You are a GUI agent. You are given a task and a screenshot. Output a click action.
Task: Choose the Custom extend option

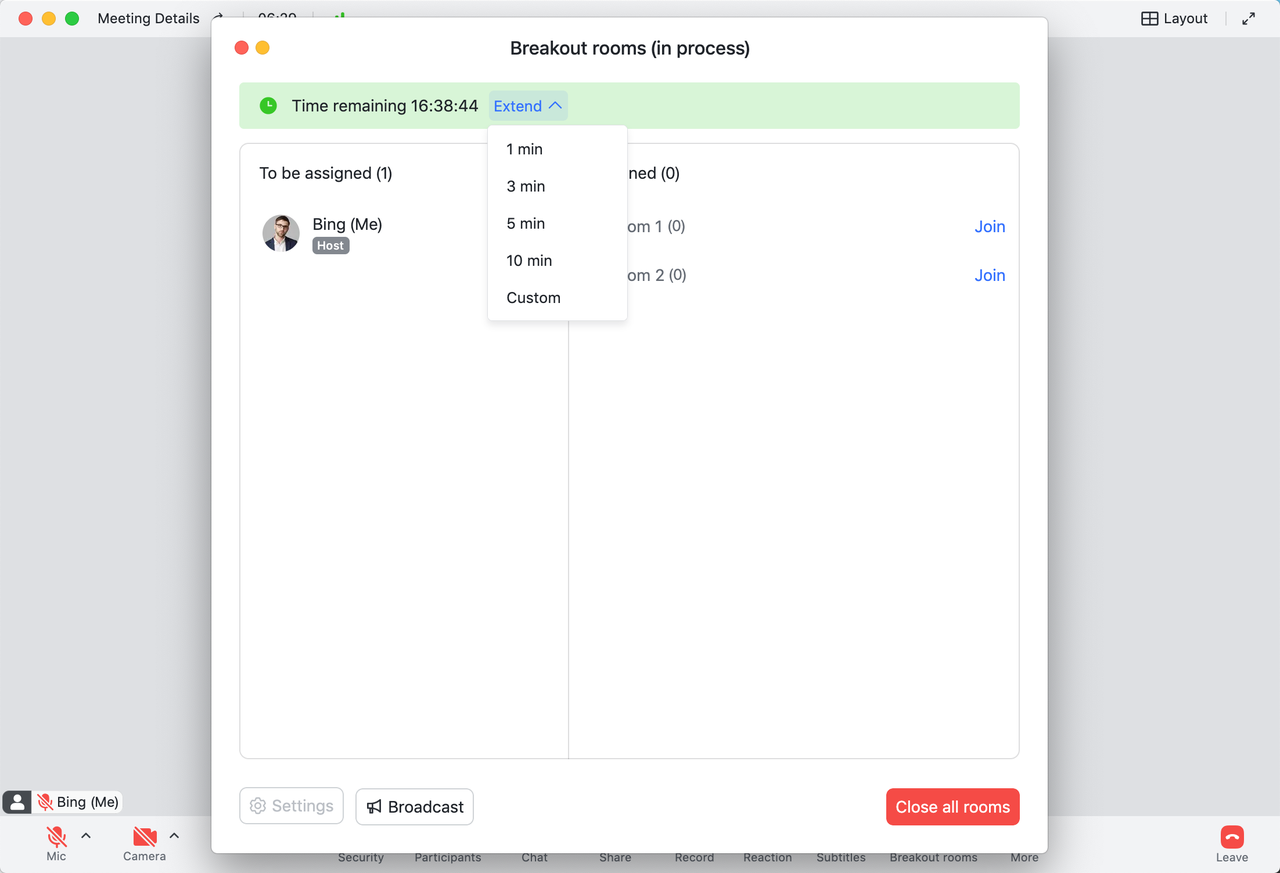[534, 298]
